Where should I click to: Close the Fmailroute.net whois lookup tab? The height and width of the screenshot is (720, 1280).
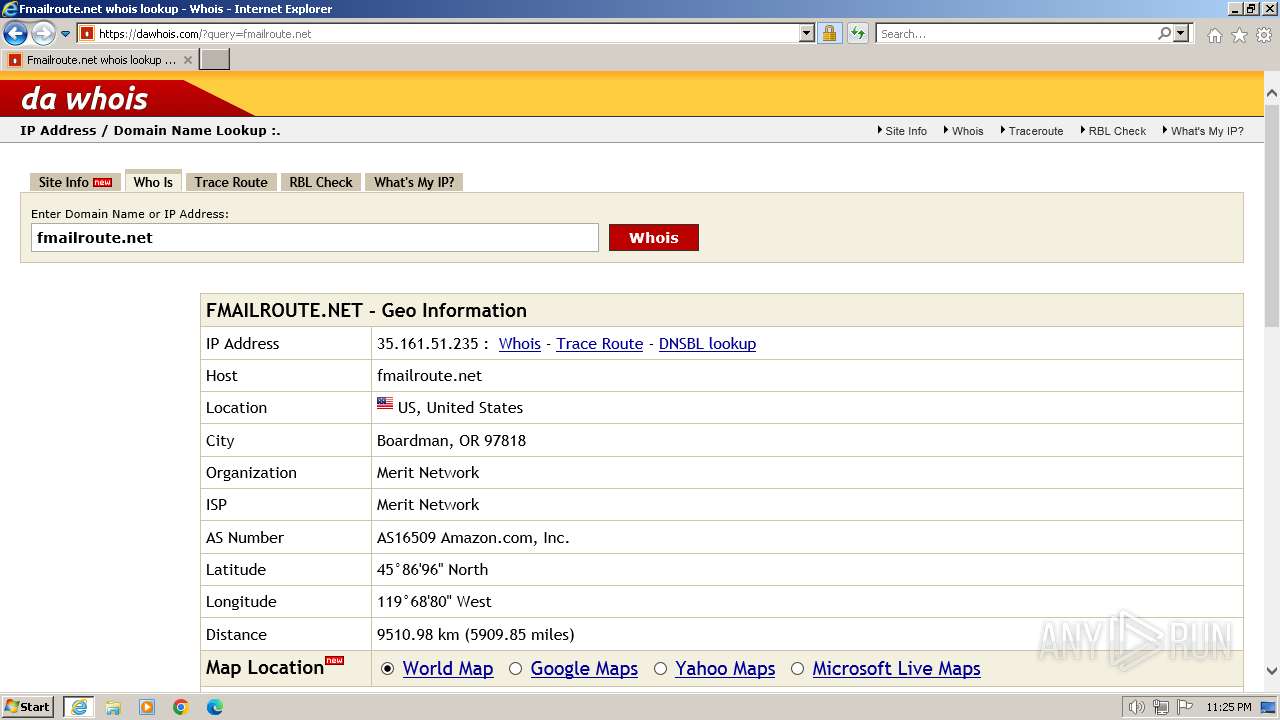(187, 60)
